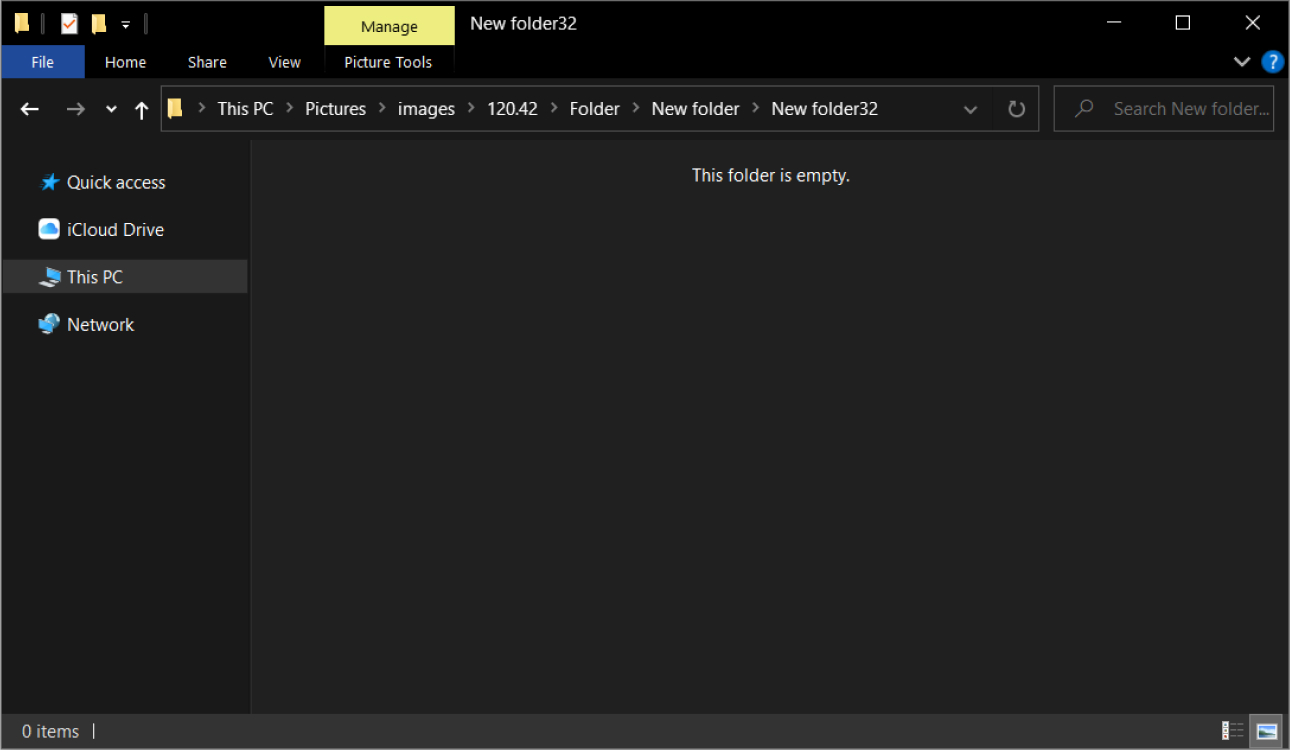Open the Customize Quick Access Toolbar dropdown

click(x=126, y=23)
